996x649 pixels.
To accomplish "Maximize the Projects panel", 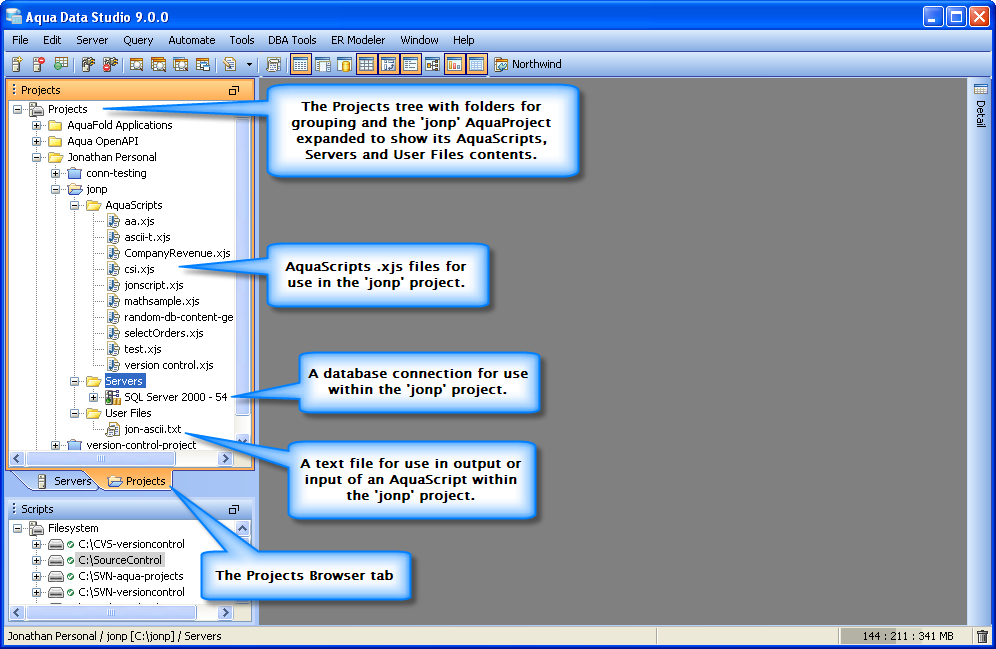I will (234, 90).
